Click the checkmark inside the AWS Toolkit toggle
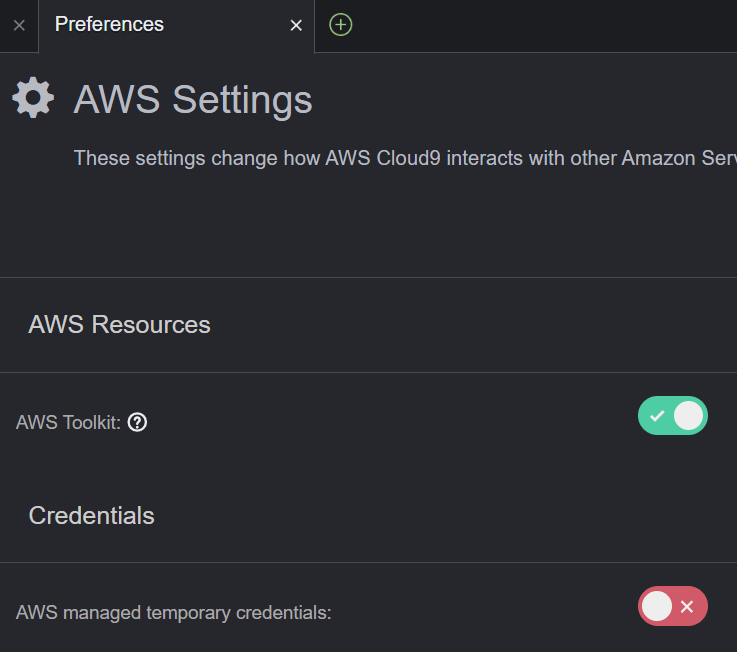Image resolution: width=737 pixels, height=652 pixels. tap(657, 416)
